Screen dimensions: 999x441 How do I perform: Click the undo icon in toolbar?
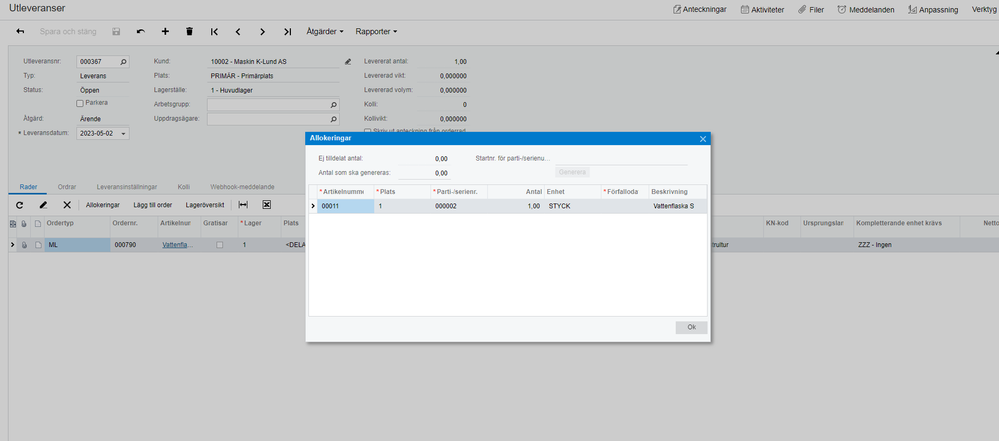click(141, 31)
